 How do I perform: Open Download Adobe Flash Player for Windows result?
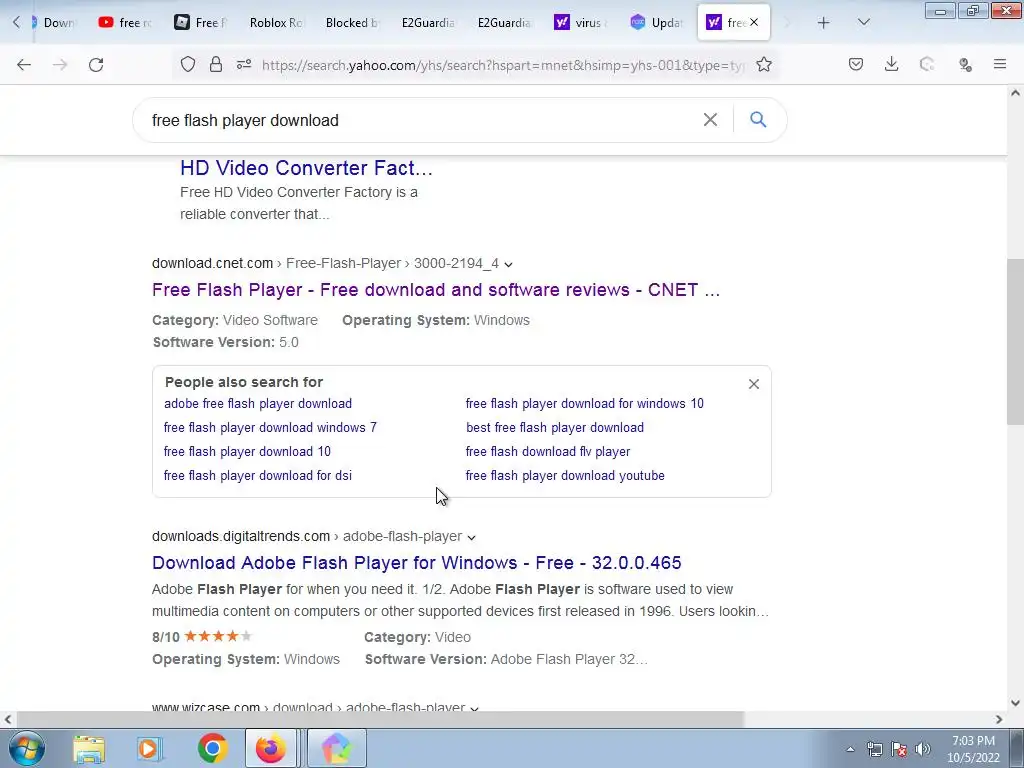(417, 562)
